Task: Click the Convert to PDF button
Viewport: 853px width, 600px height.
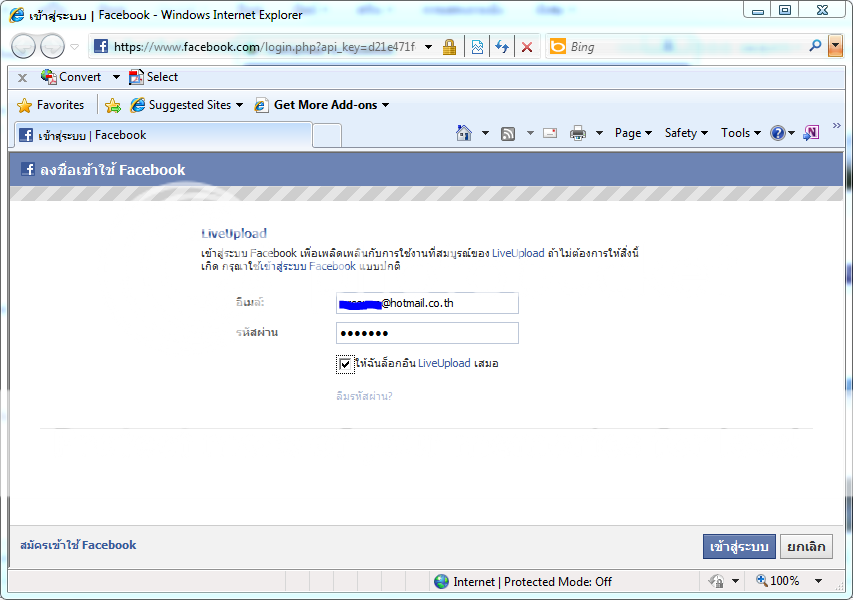Action: click(x=71, y=77)
